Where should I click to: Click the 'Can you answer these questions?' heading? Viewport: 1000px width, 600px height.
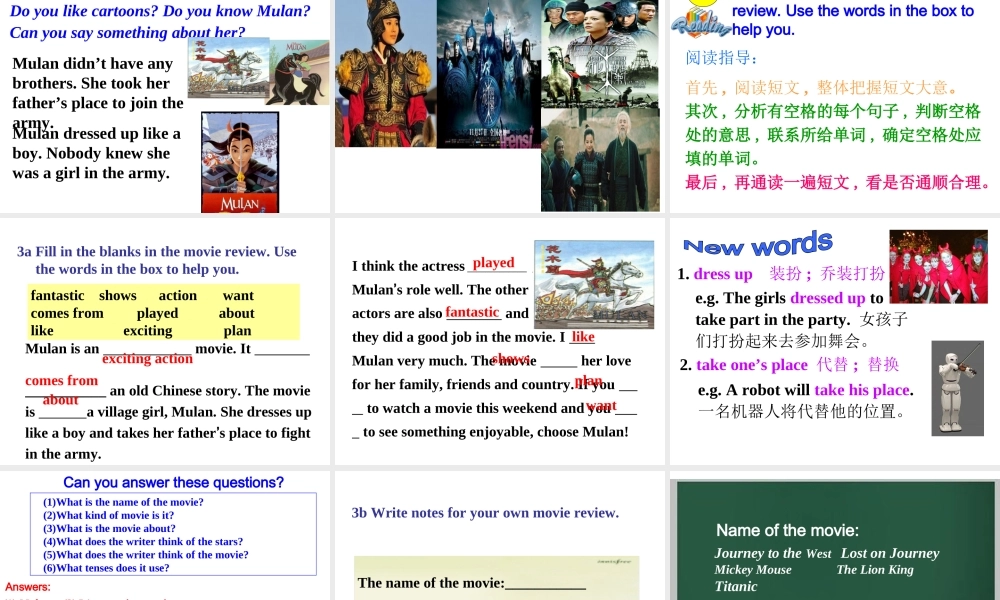click(x=173, y=483)
